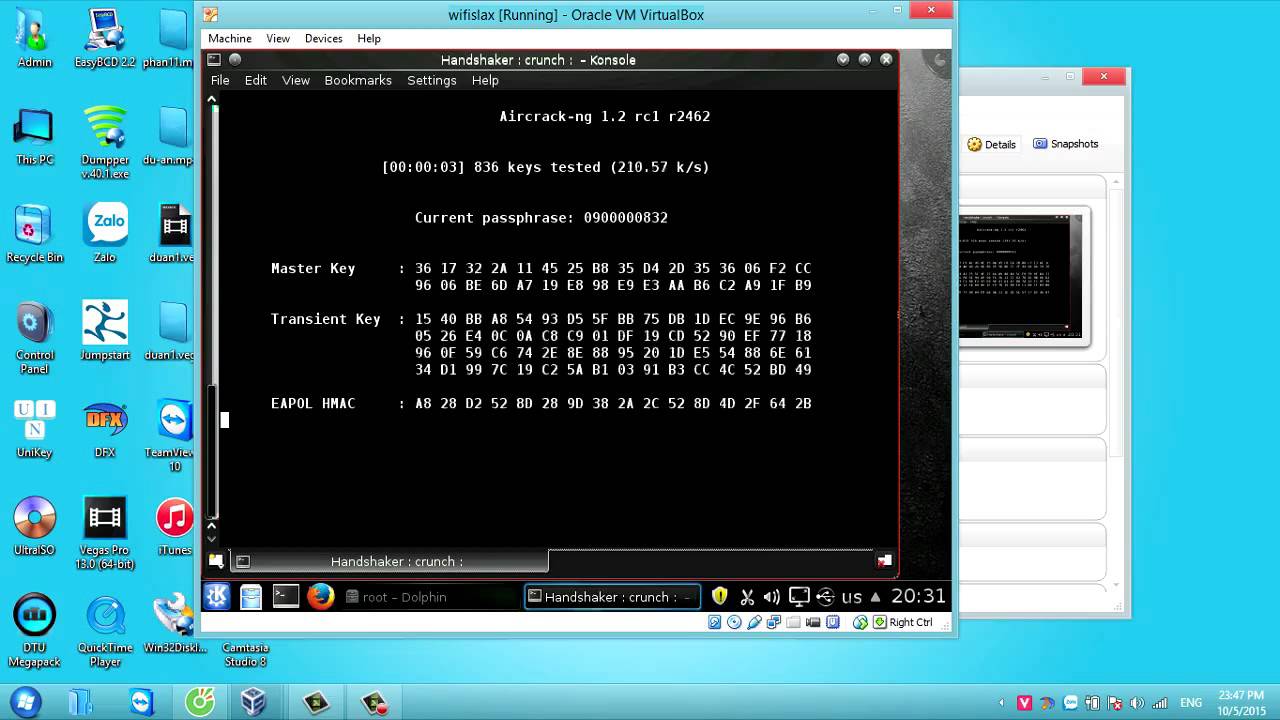Viewport: 1280px width, 720px height.
Task: Click new tab icon in Konsole tab bar
Action: pos(216,561)
